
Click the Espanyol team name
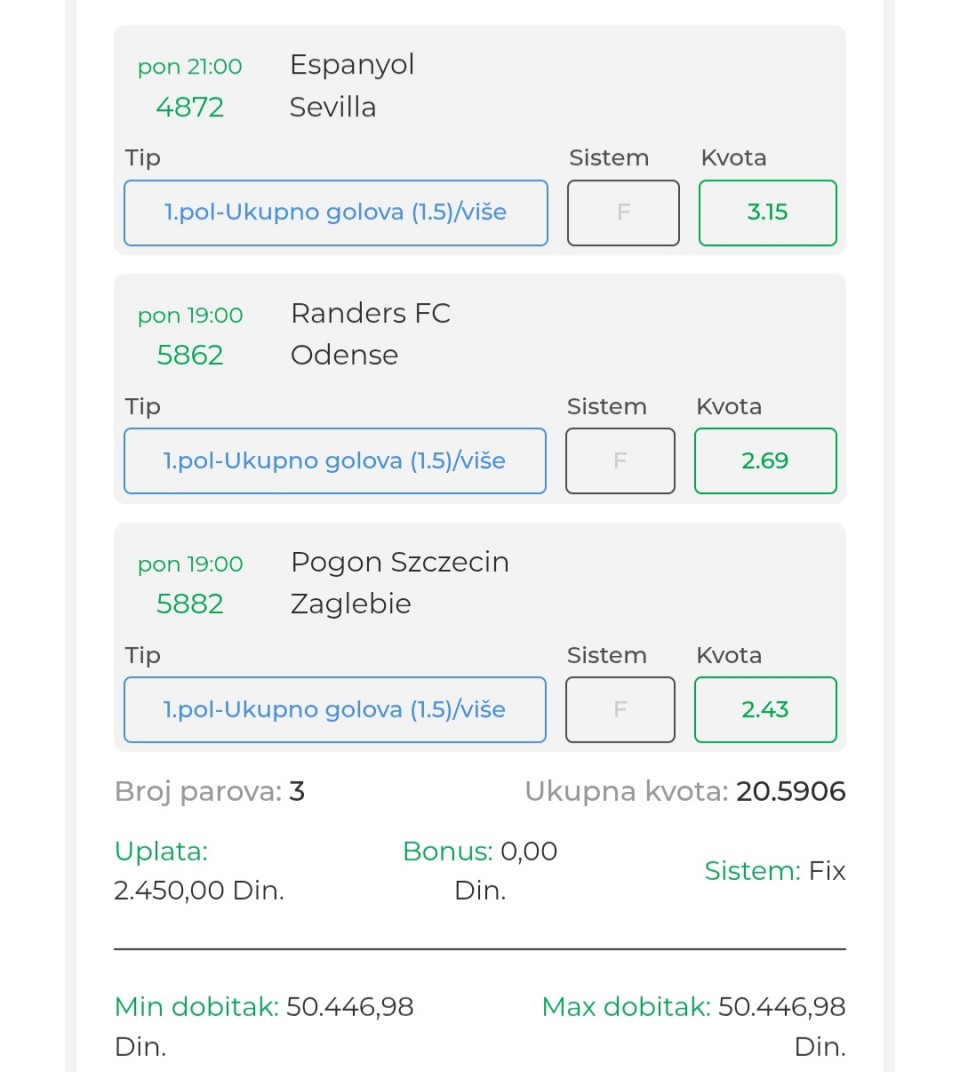(x=352, y=65)
